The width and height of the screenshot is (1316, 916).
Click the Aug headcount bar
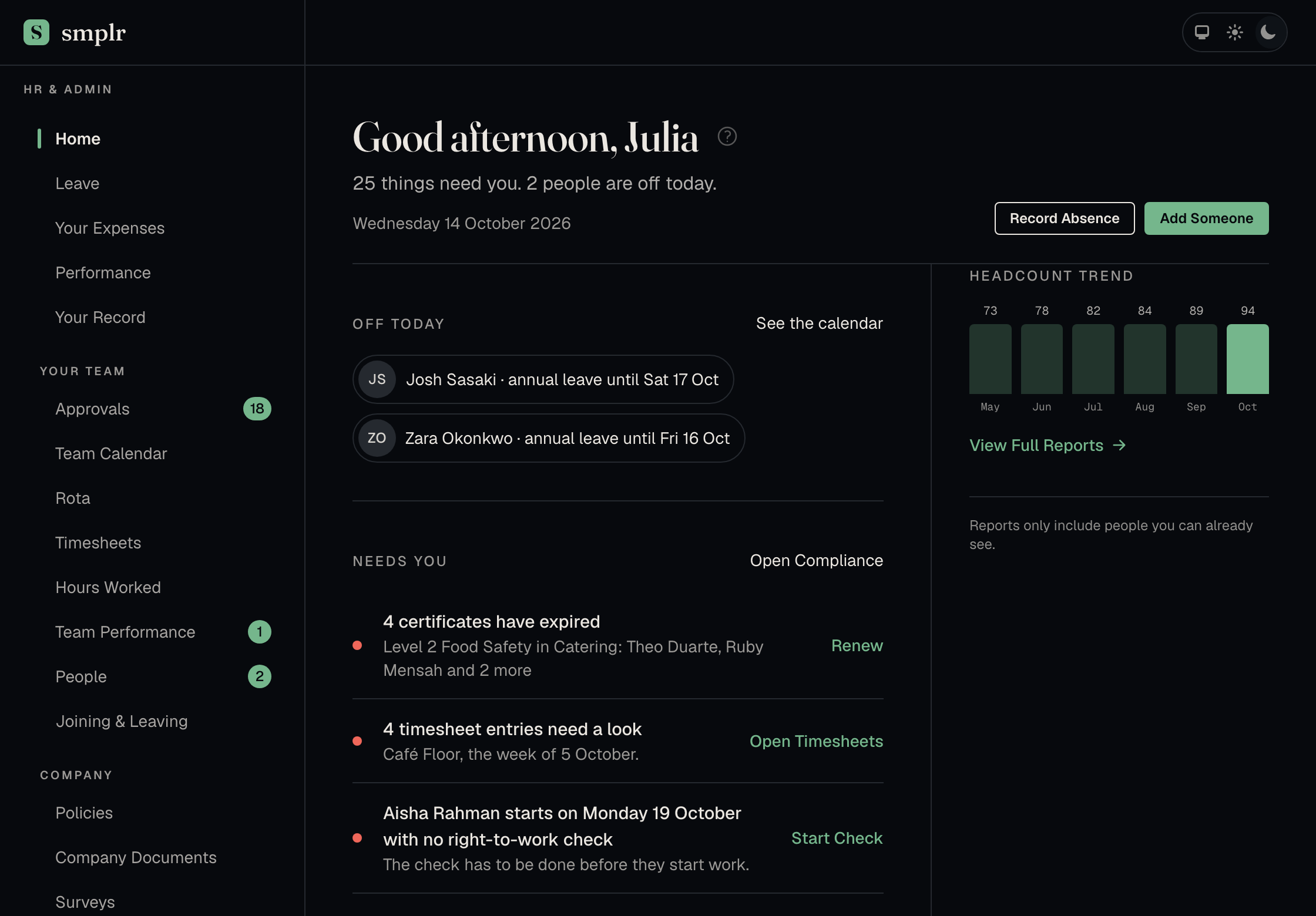point(1145,359)
